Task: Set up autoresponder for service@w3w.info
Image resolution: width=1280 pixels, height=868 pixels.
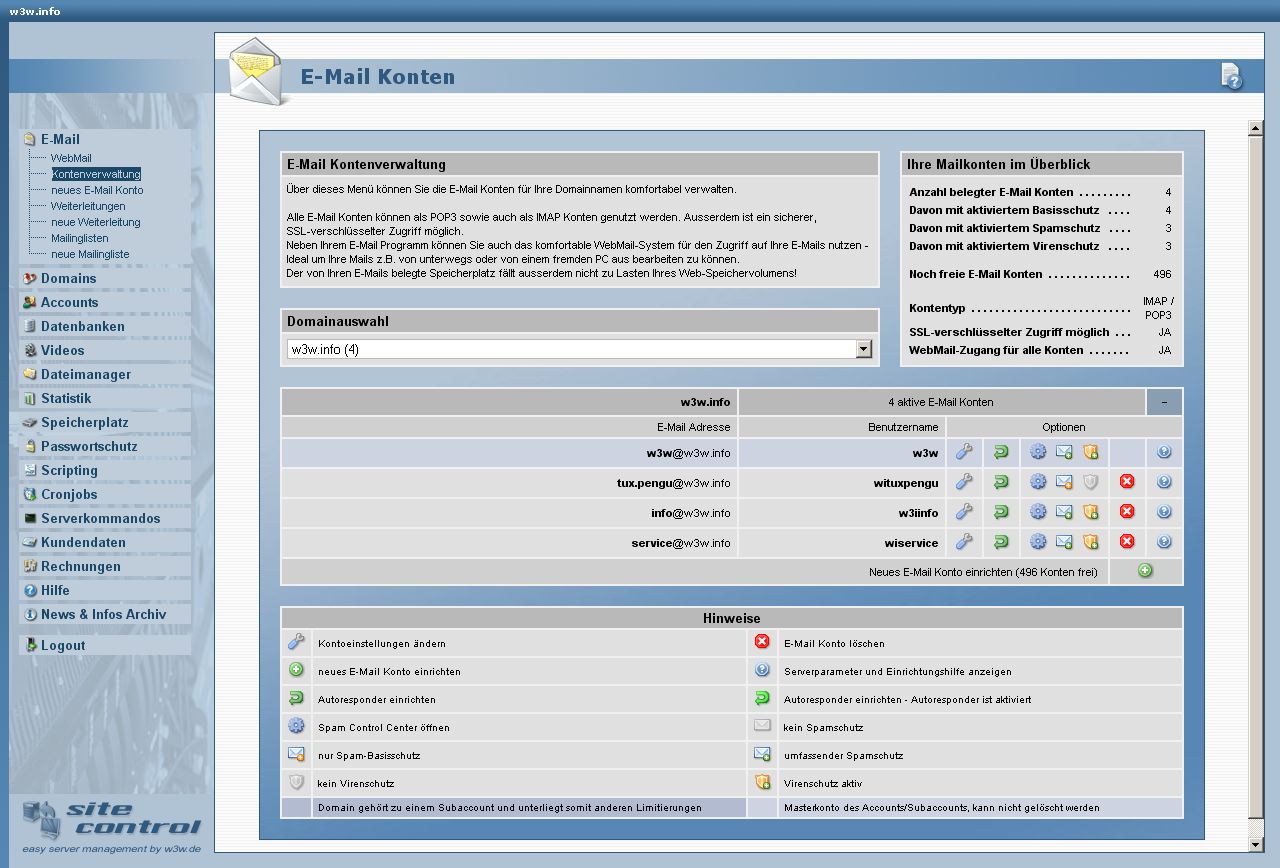Action: (1001, 542)
